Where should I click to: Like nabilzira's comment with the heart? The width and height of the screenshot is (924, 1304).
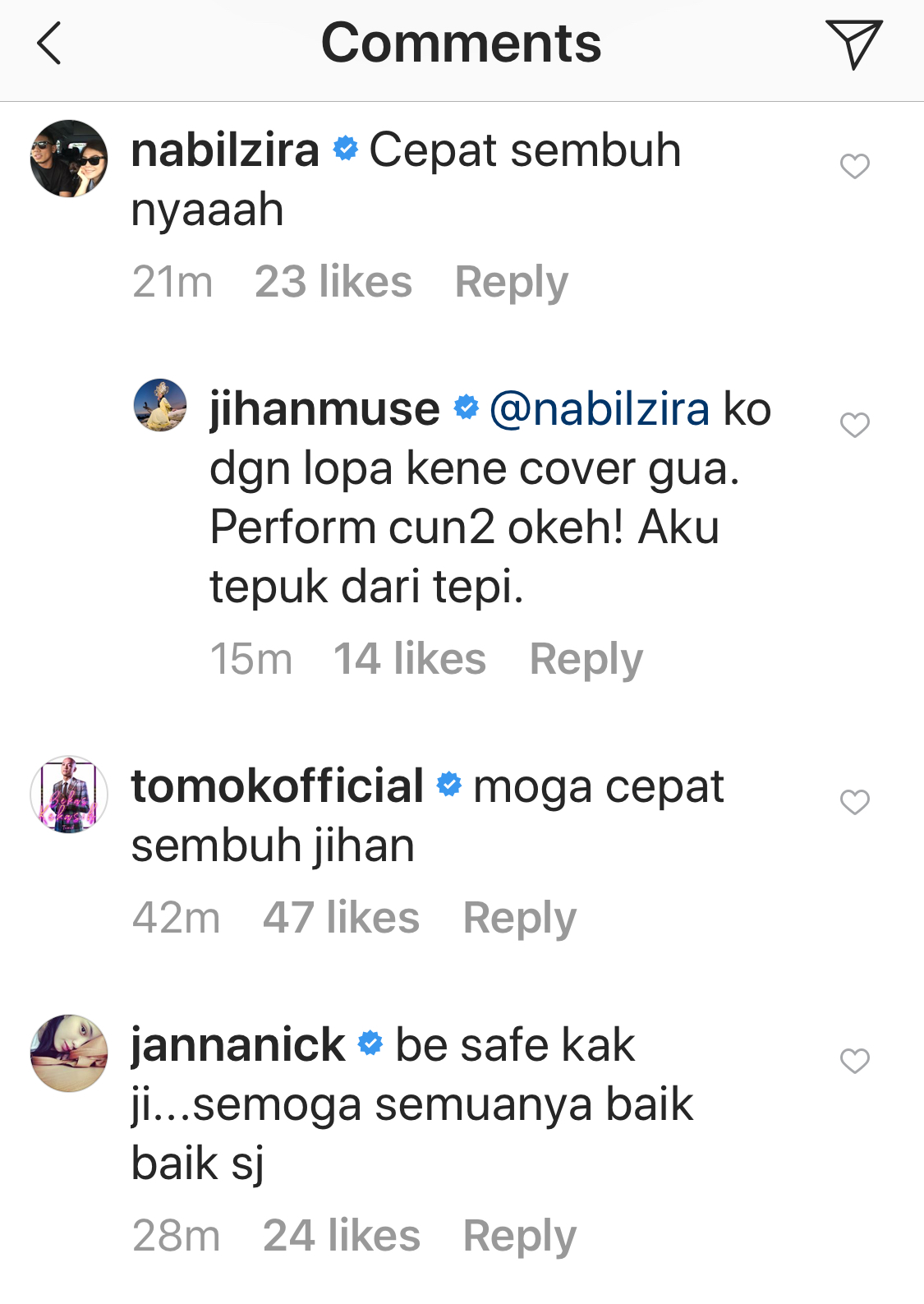click(x=854, y=166)
